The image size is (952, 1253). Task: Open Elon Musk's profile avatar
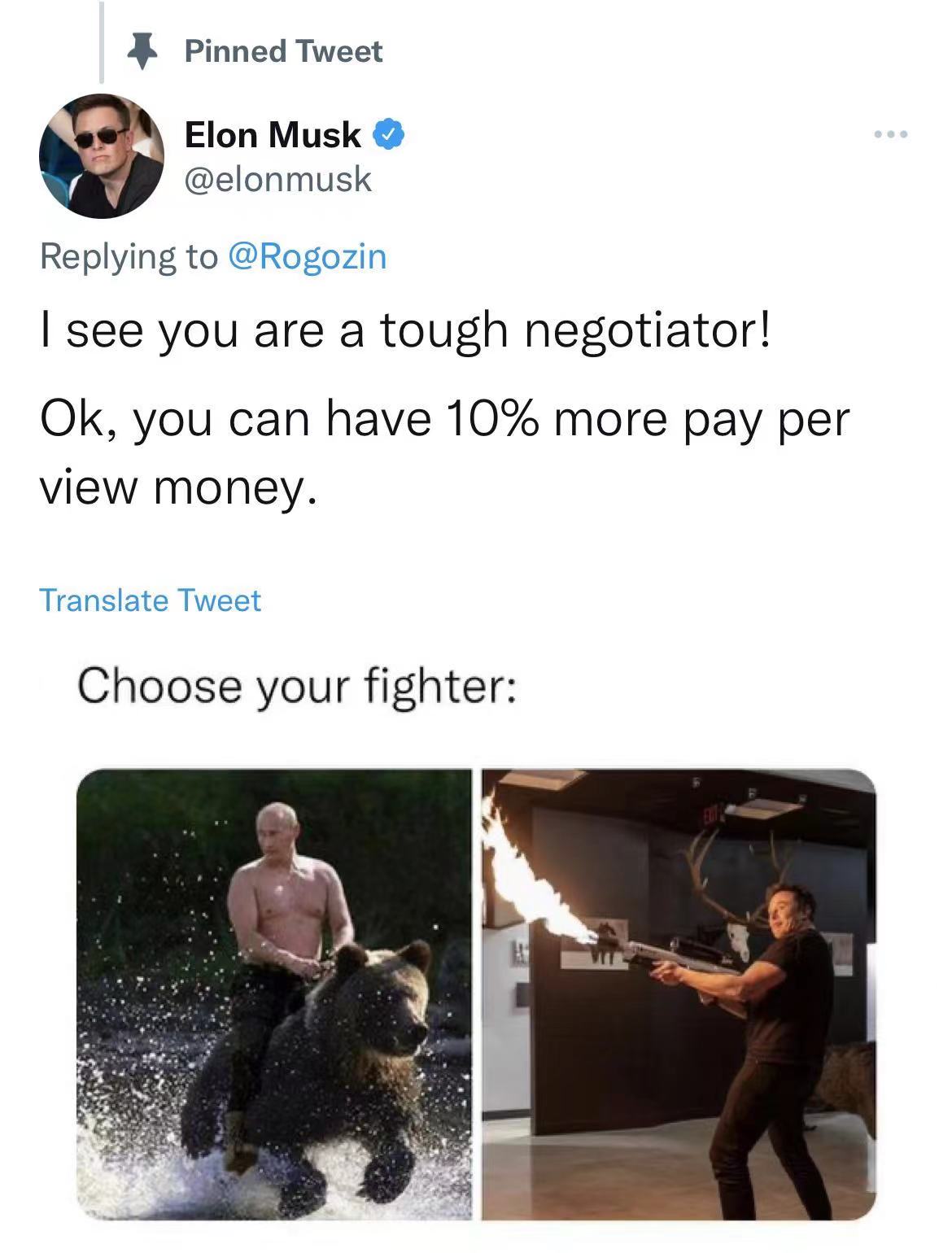coord(102,156)
